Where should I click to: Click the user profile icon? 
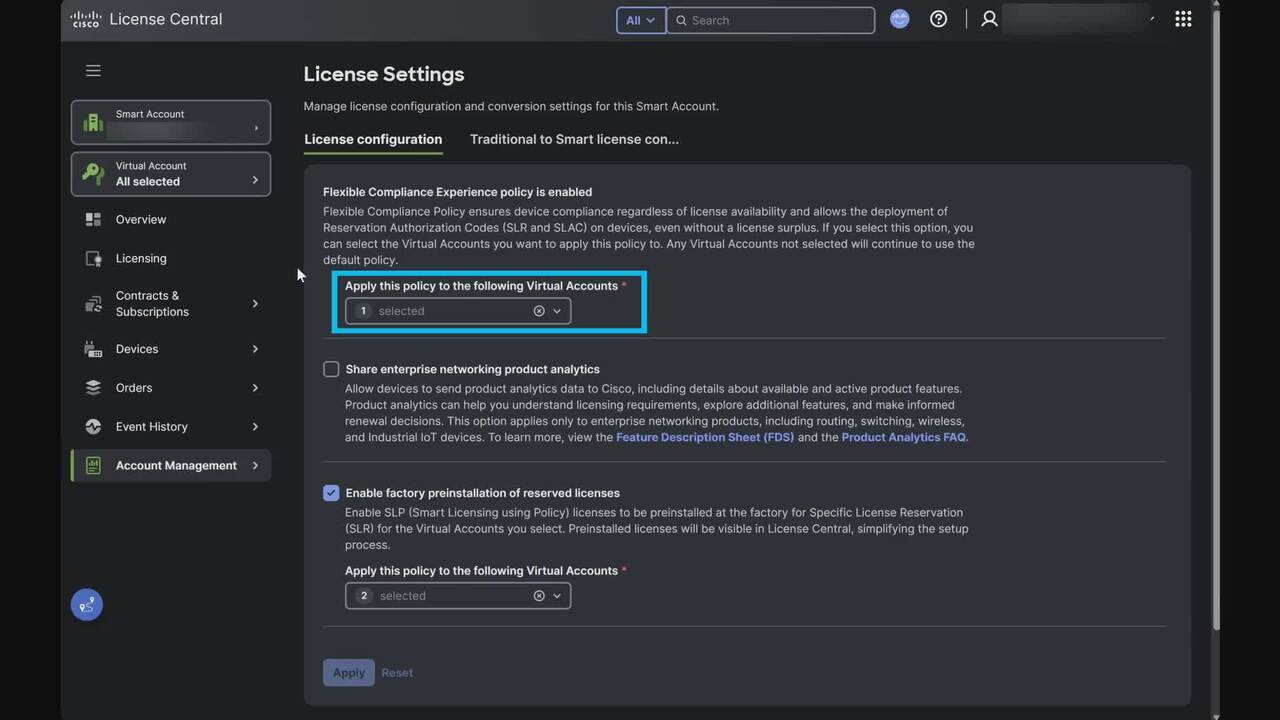click(x=989, y=19)
